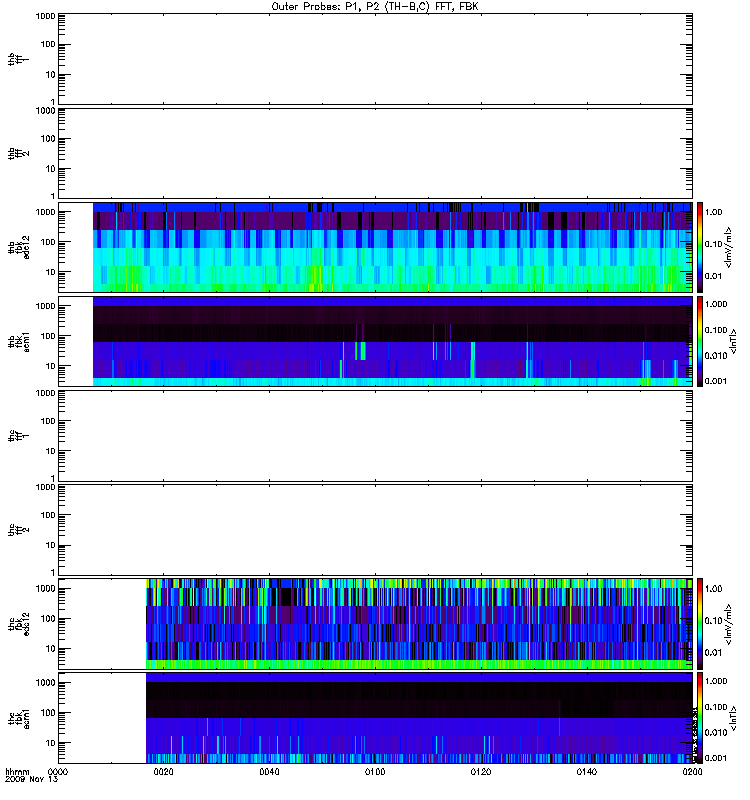Select the thc fbk edc12 color bar

click(x=699, y=624)
